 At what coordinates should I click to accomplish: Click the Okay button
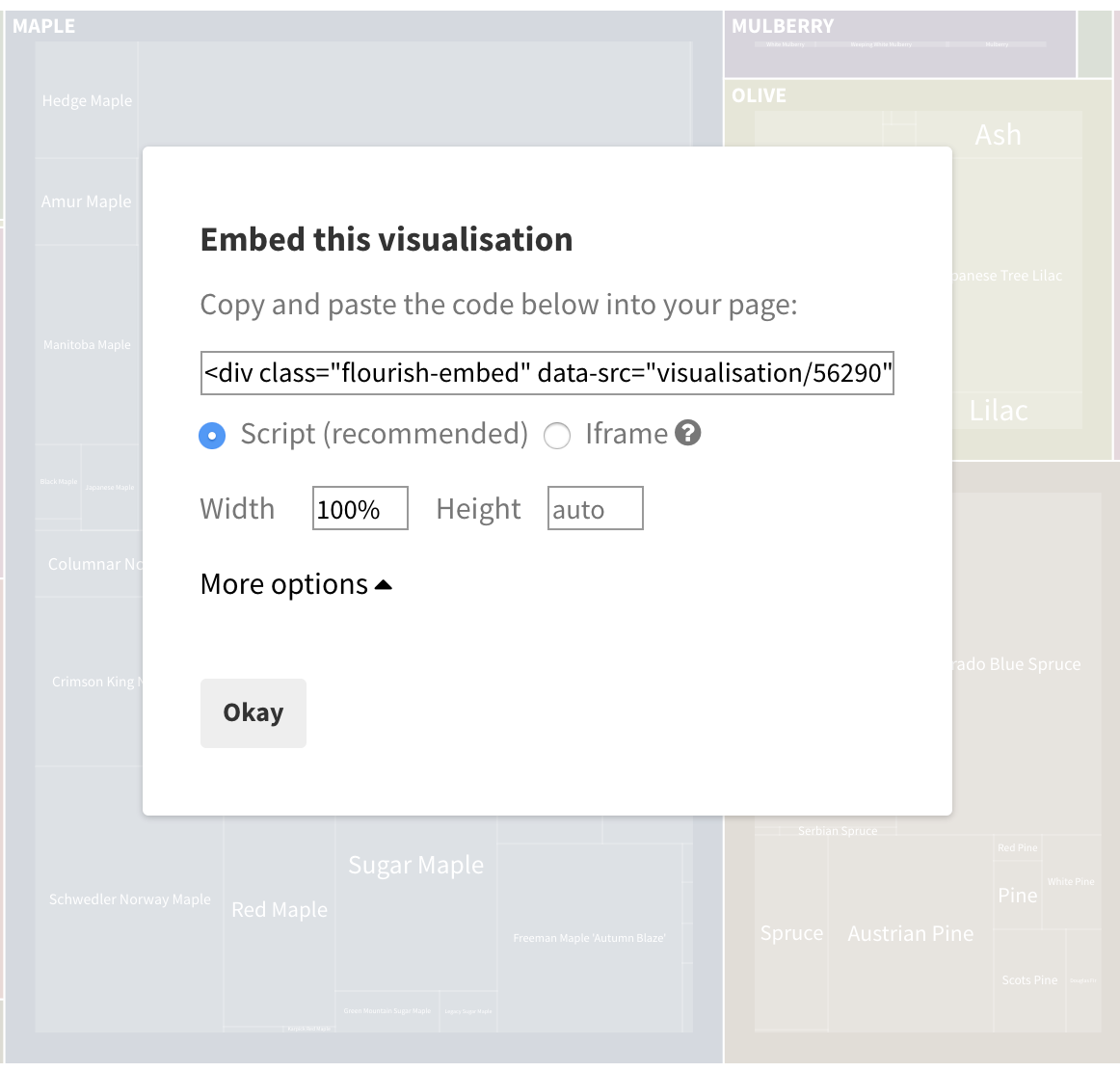point(253,713)
